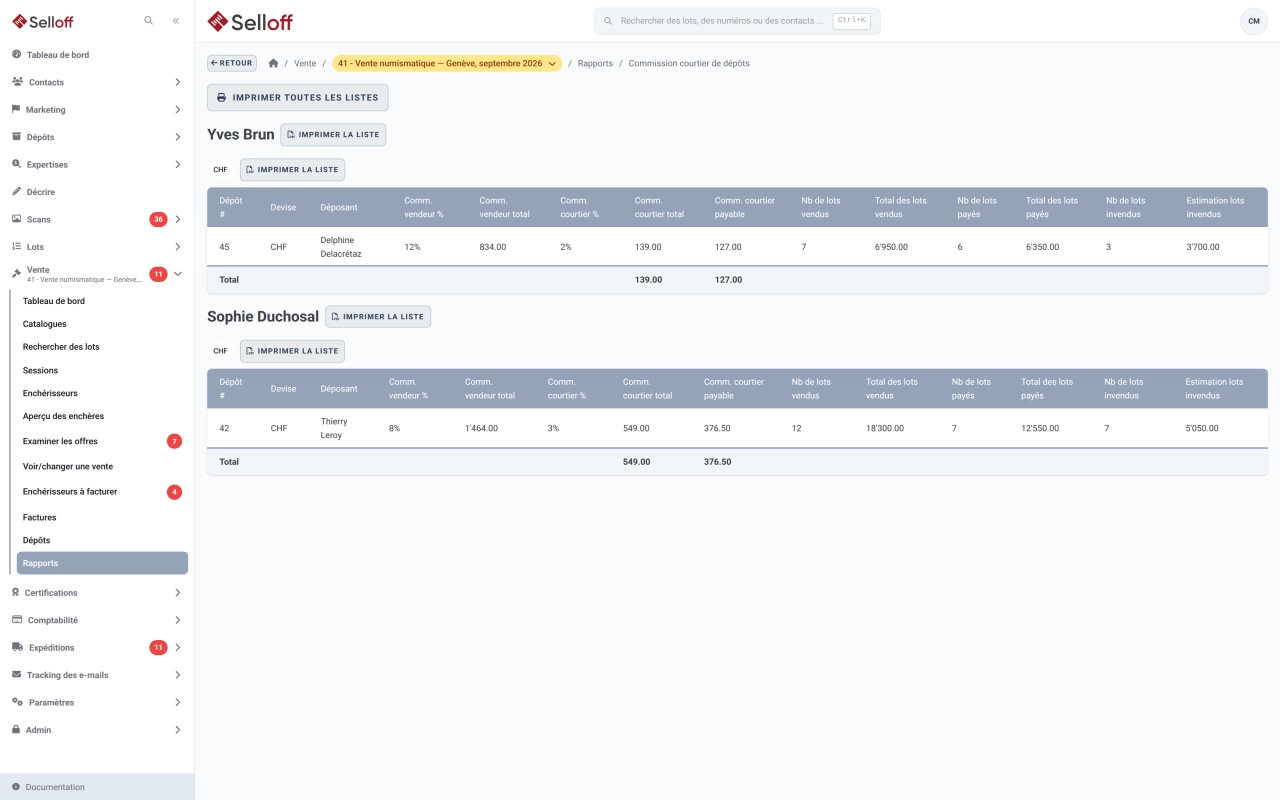Click the Tracking des e-mails envelope icon
The image size is (1280, 800).
click(16, 675)
